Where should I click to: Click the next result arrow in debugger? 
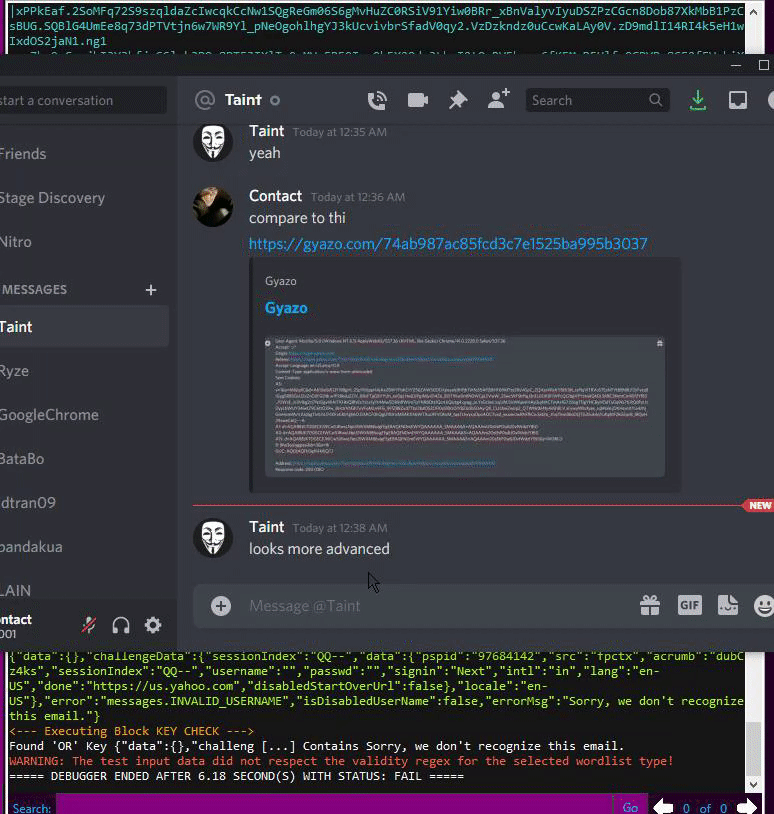coord(746,807)
